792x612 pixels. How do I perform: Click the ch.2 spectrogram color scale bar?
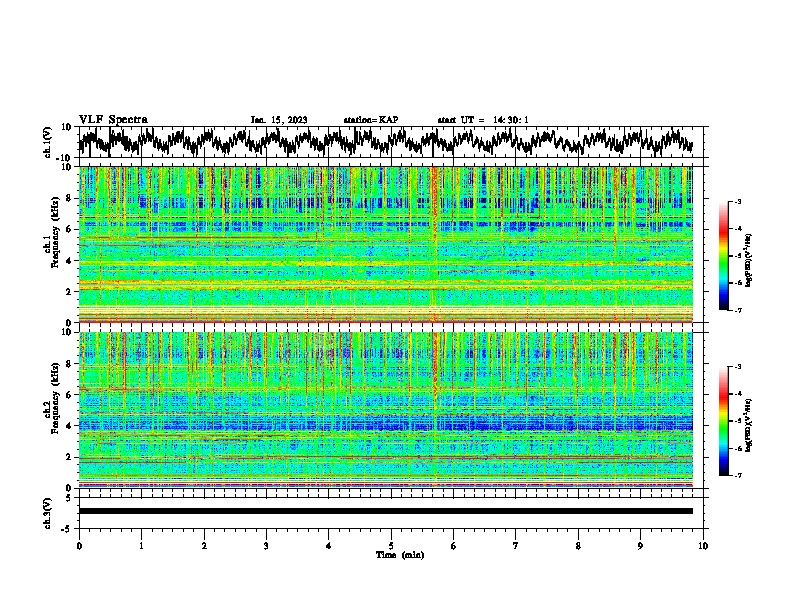pyautogui.click(x=723, y=421)
